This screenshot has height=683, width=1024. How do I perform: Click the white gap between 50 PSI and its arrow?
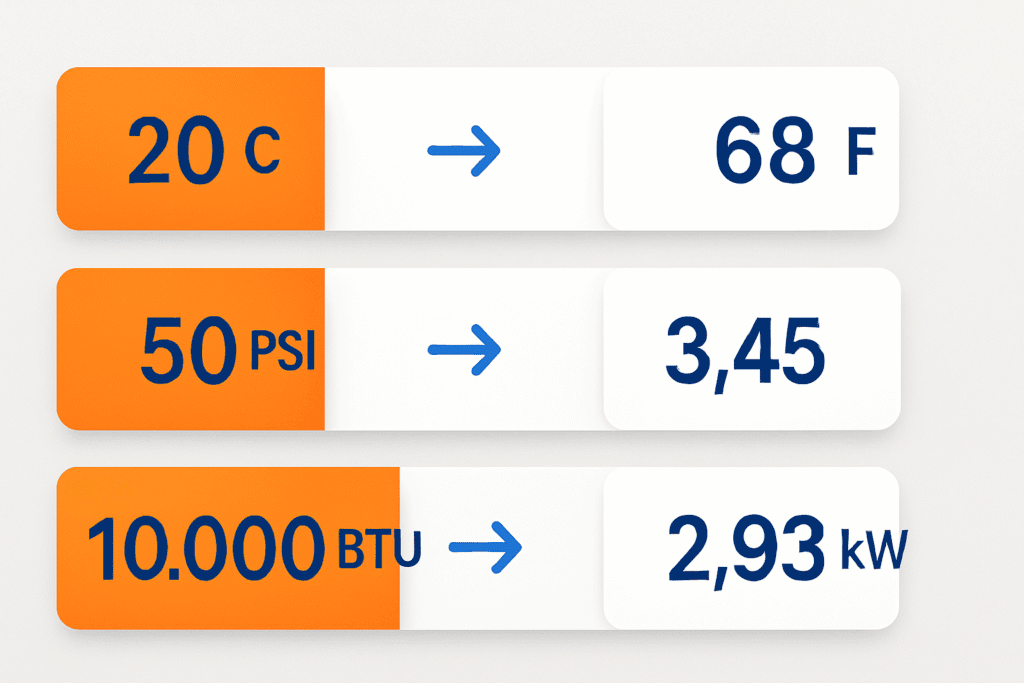click(376, 349)
